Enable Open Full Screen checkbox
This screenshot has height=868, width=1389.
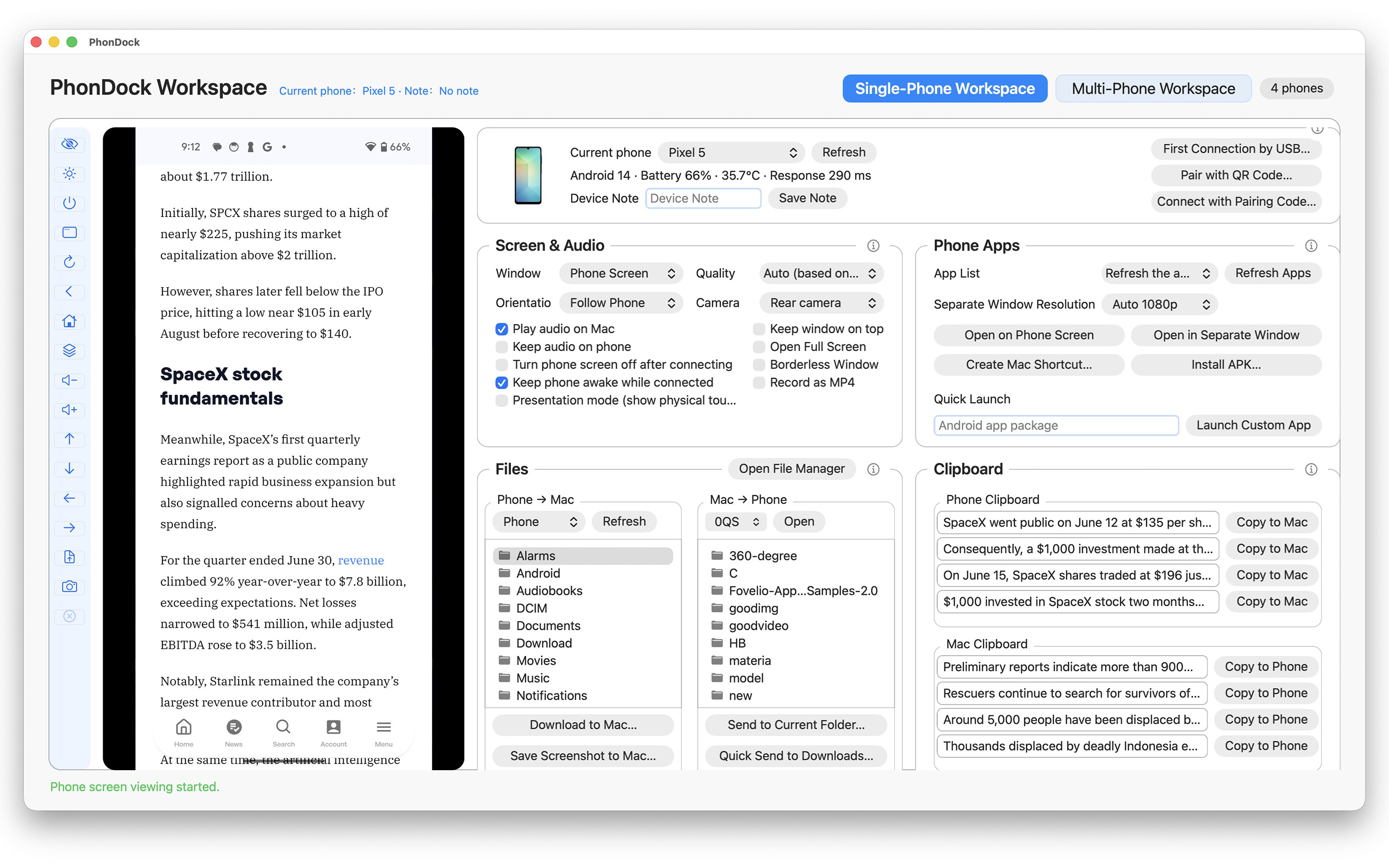759,347
